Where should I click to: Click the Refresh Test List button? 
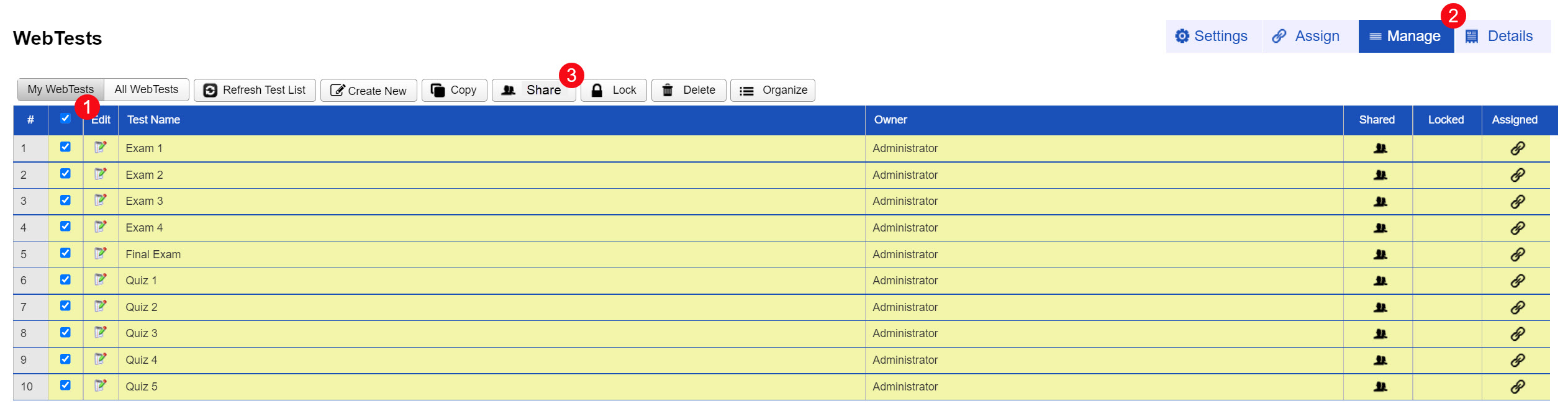255,90
